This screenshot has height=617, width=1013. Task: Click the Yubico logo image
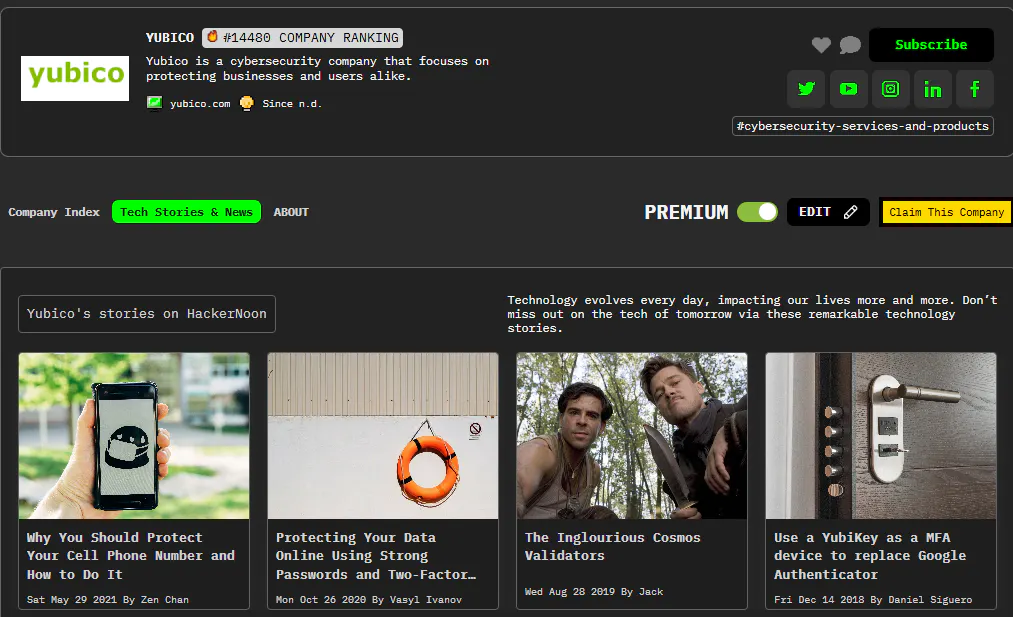coord(75,78)
